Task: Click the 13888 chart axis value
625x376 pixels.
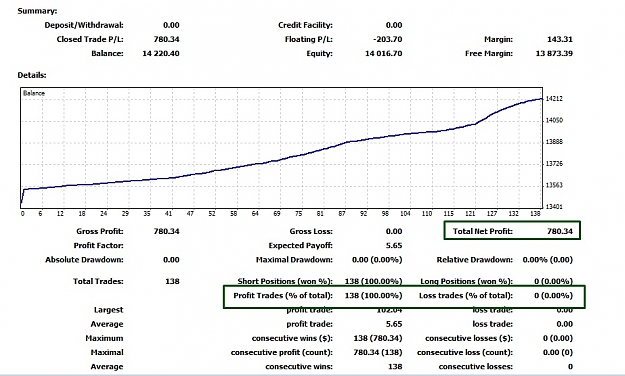Action: coord(554,142)
